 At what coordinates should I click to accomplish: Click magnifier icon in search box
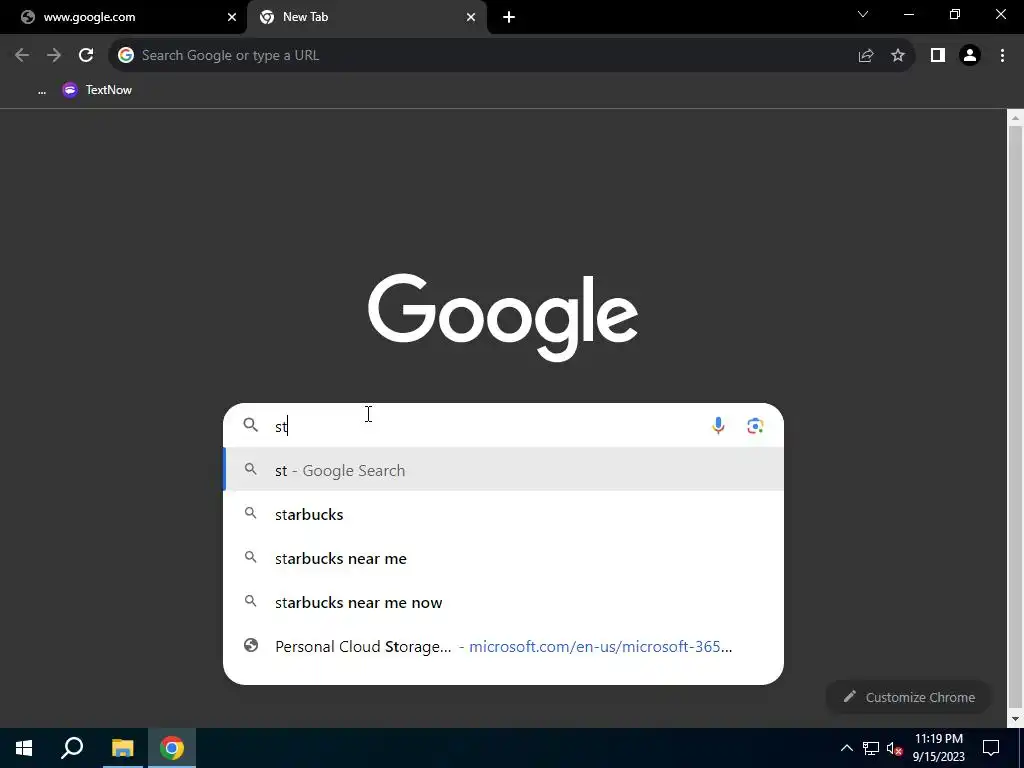(251, 425)
